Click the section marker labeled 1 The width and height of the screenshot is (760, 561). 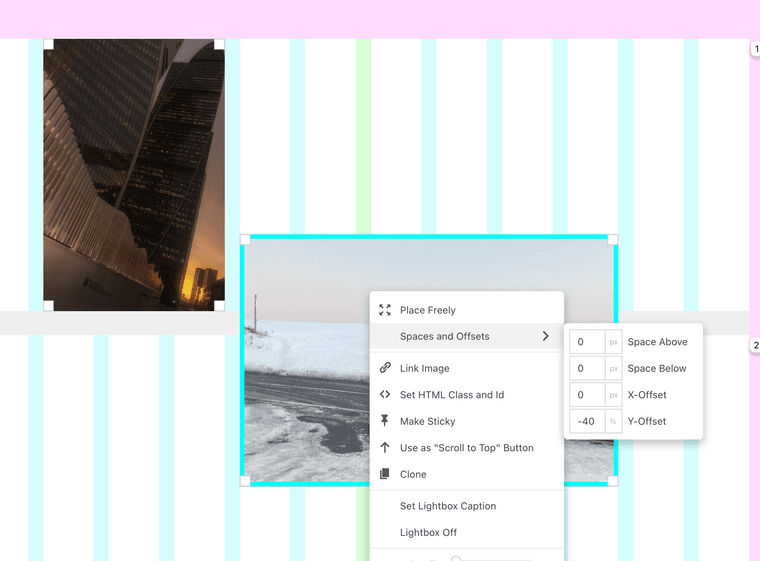point(756,49)
